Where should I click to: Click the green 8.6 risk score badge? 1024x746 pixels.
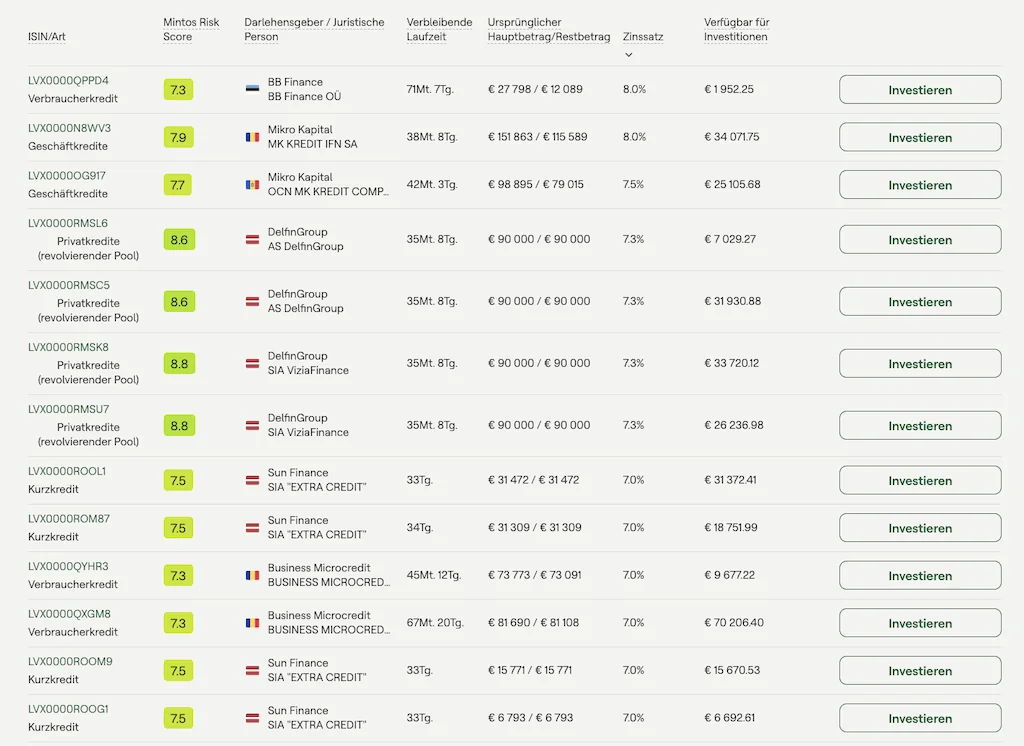(178, 239)
